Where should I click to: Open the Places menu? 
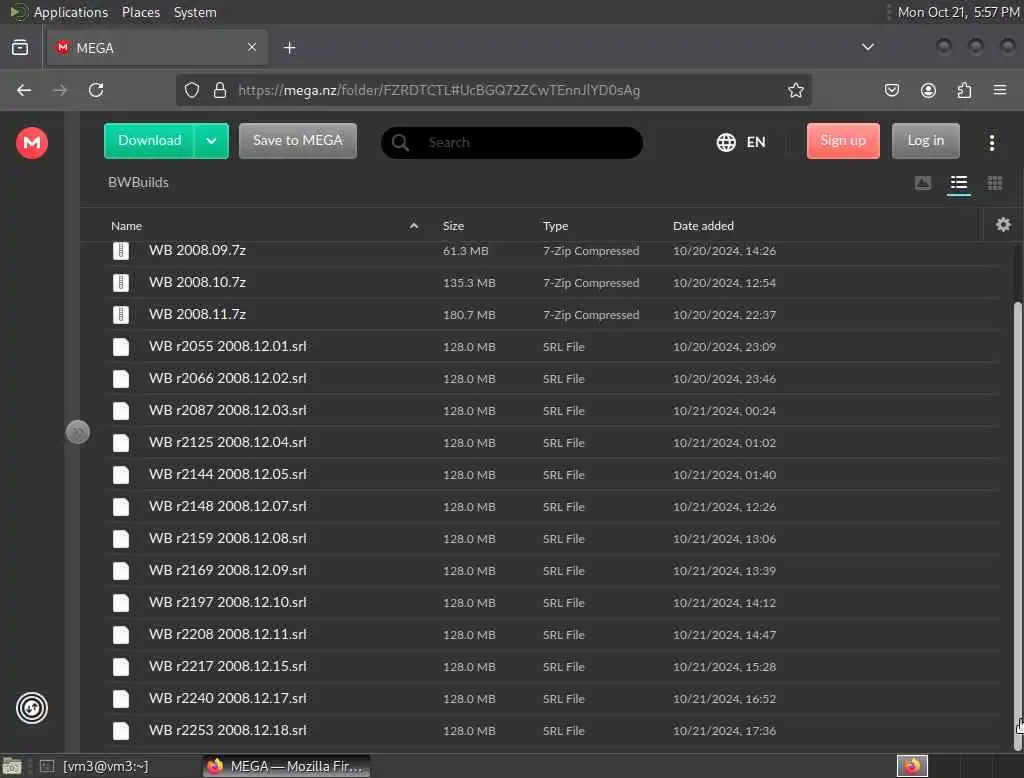tap(141, 12)
